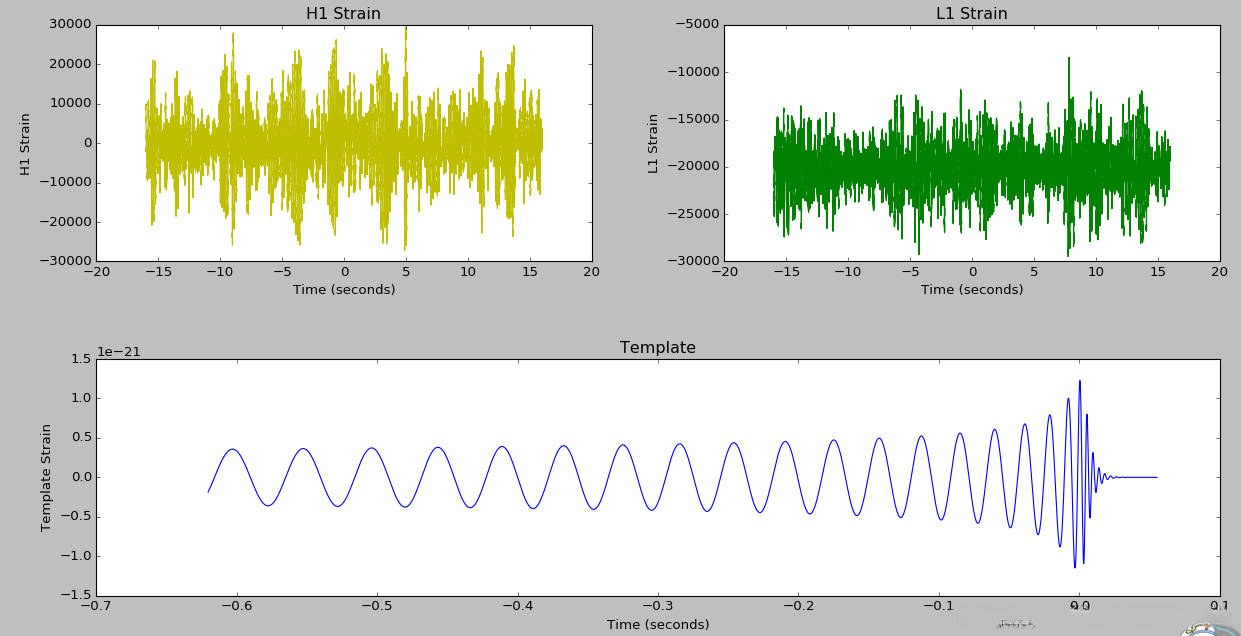Click the −0.3 tick on Template x-axis
Screen dimensions: 1241x636
(x=657, y=606)
